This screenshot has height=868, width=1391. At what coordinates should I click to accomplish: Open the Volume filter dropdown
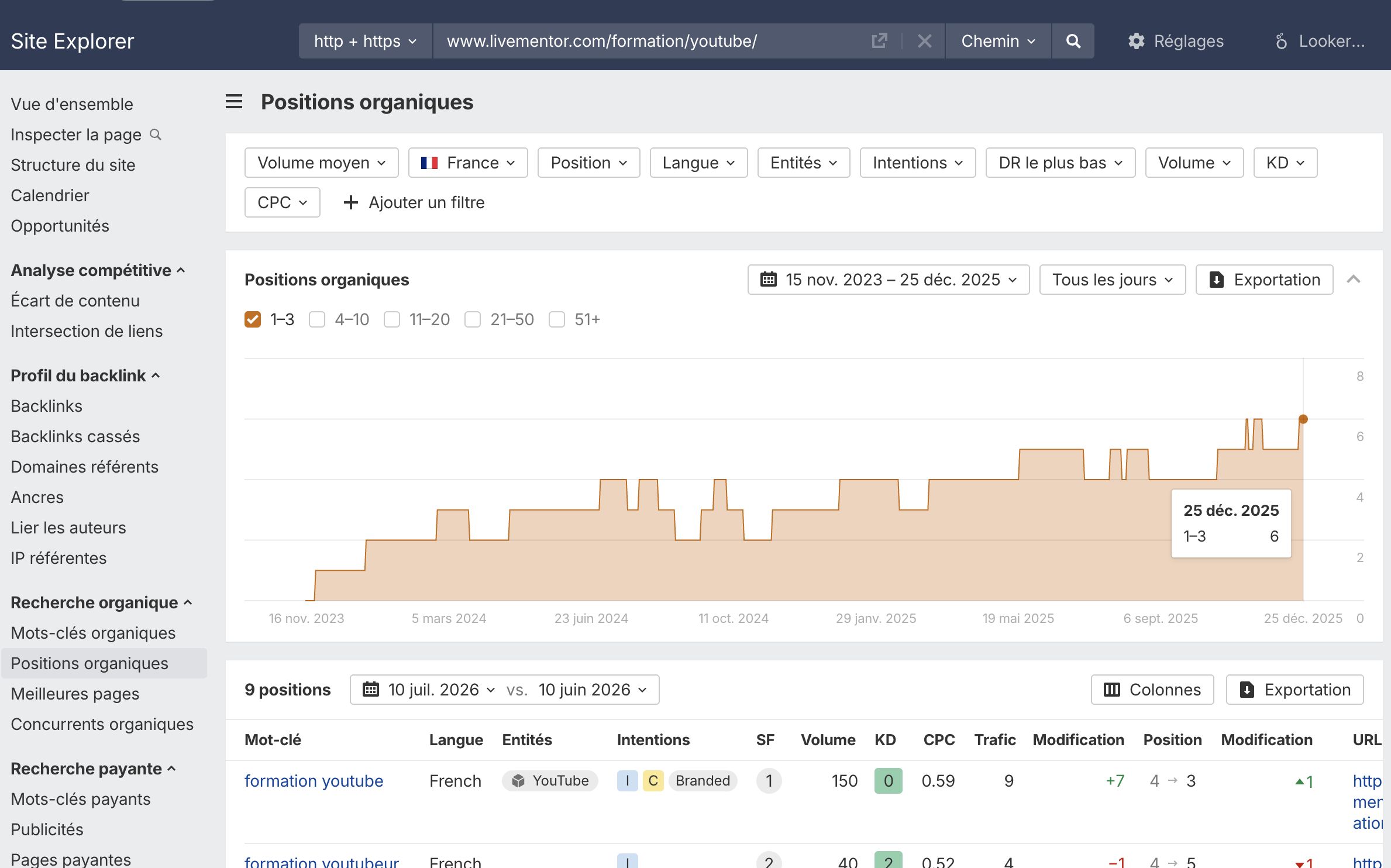[1194, 163]
